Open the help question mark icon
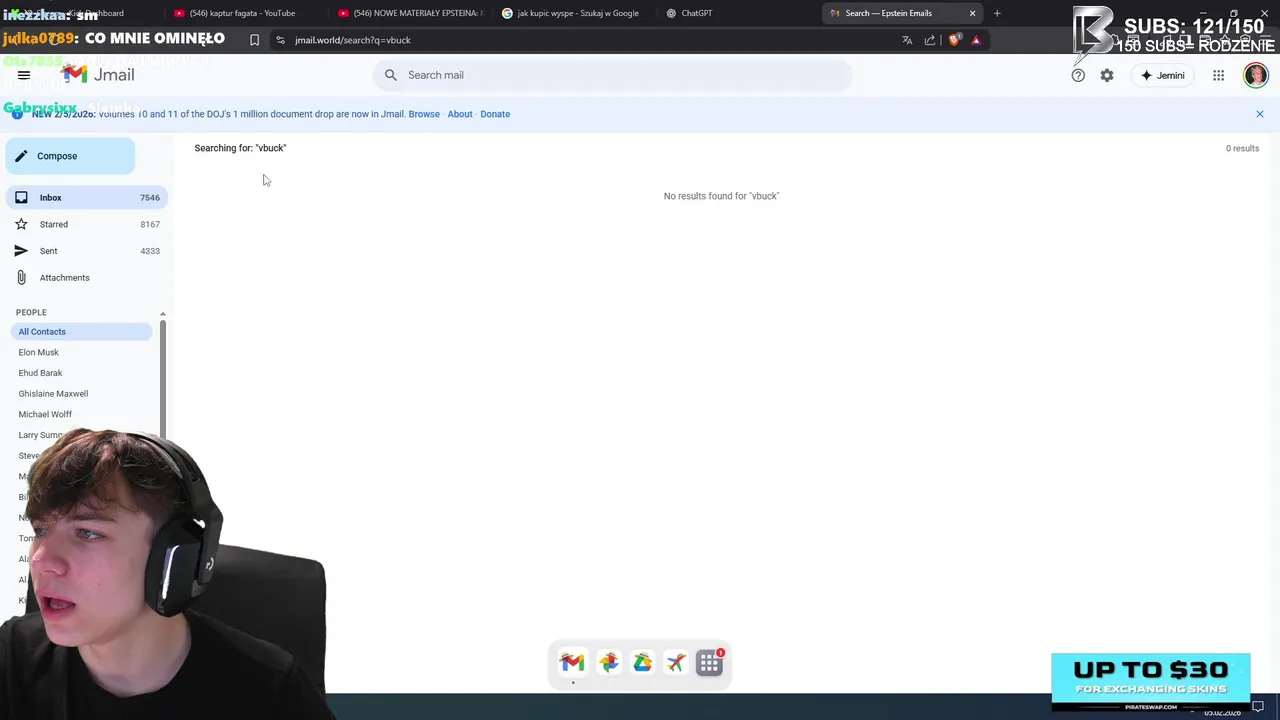Viewport: 1280px width, 720px height. (1078, 75)
